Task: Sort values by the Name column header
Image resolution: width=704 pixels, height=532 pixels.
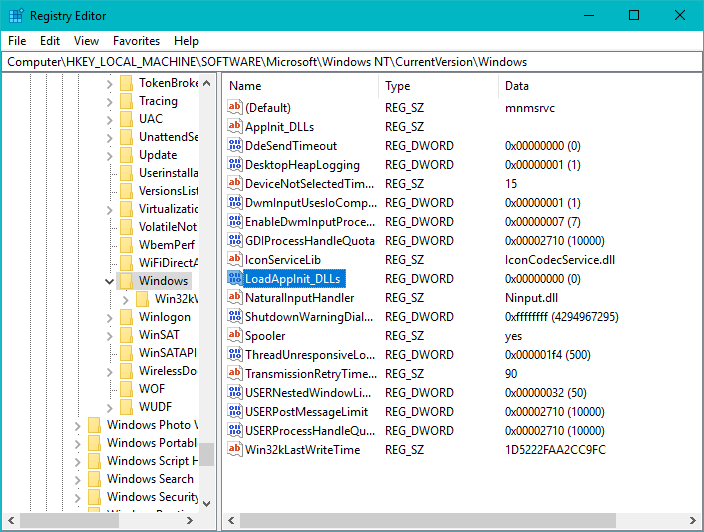Action: (x=301, y=86)
